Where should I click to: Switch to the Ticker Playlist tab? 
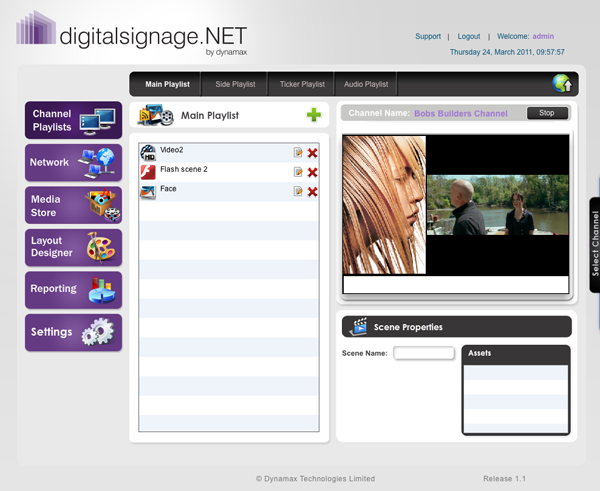click(x=302, y=84)
